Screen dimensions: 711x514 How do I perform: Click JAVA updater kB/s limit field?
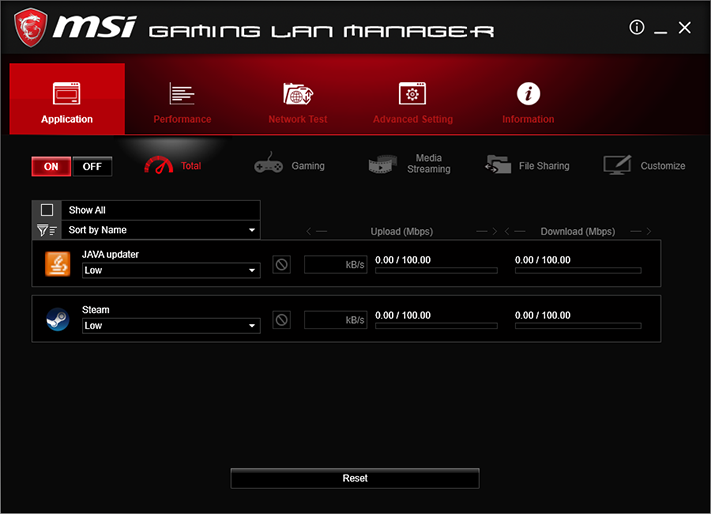coord(336,264)
